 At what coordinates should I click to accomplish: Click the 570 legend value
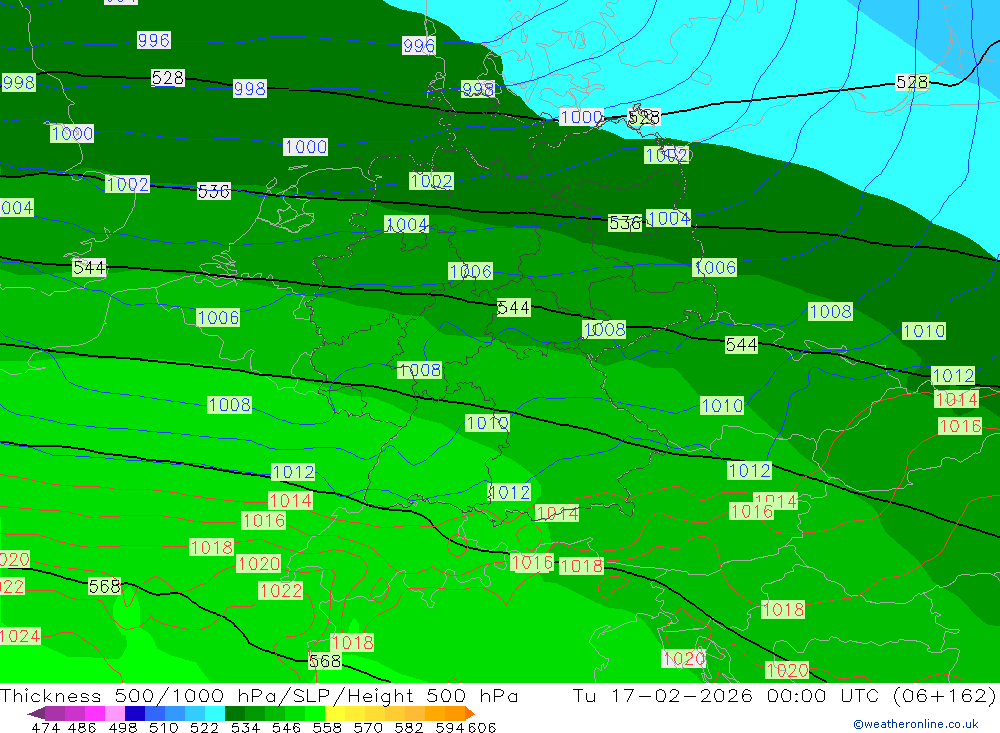(367, 727)
